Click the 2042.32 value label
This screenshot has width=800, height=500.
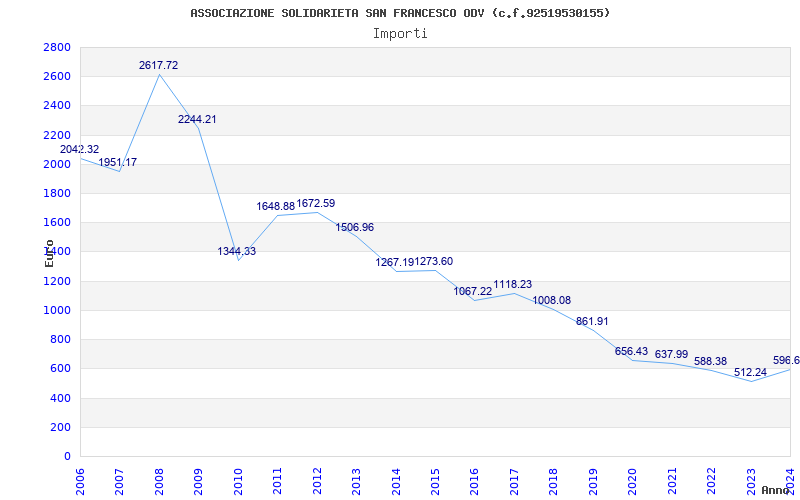click(80, 149)
